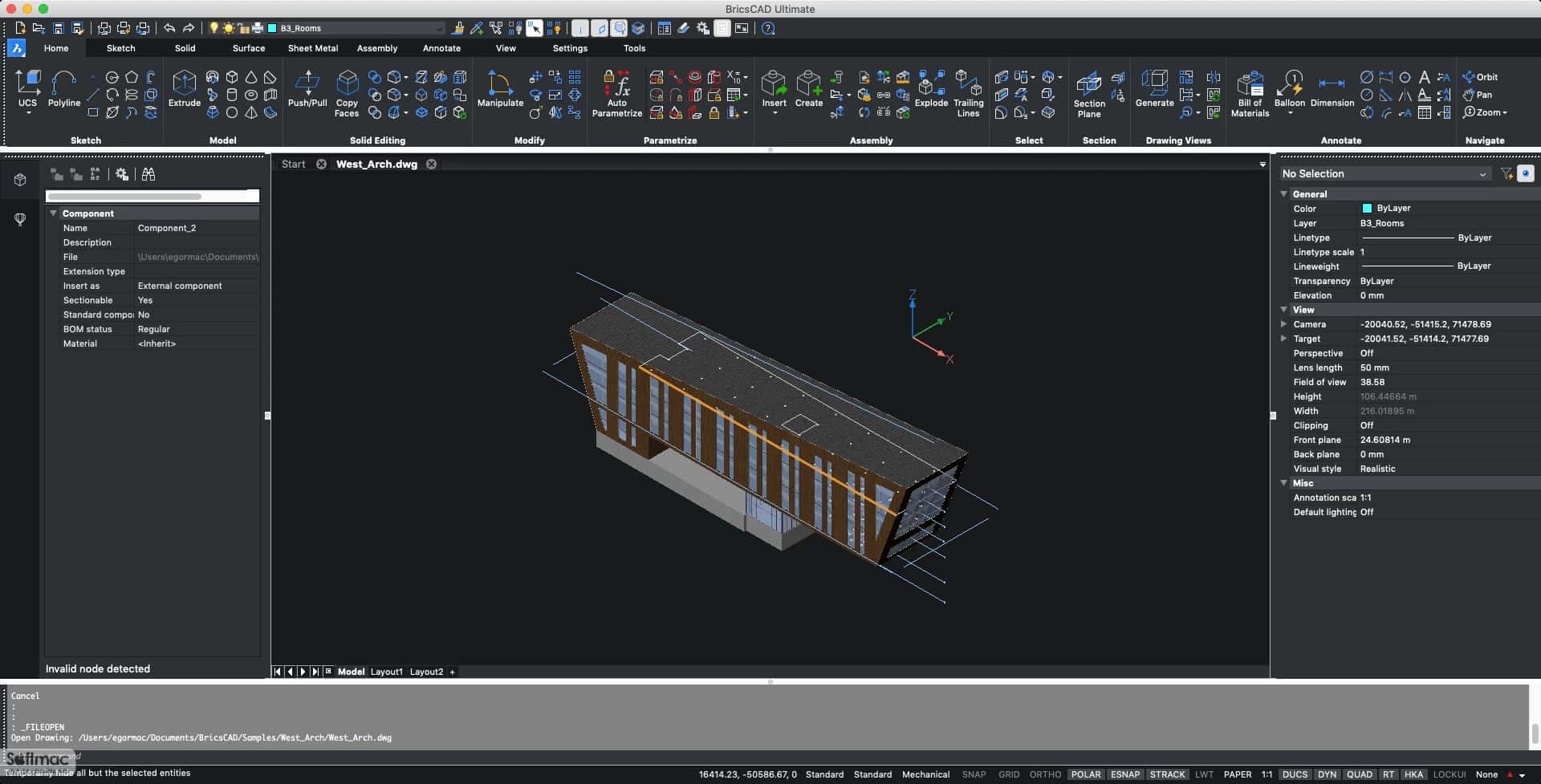Toggle ESNAP entity snap
This screenshot has height=784, width=1541.
tap(1125, 774)
